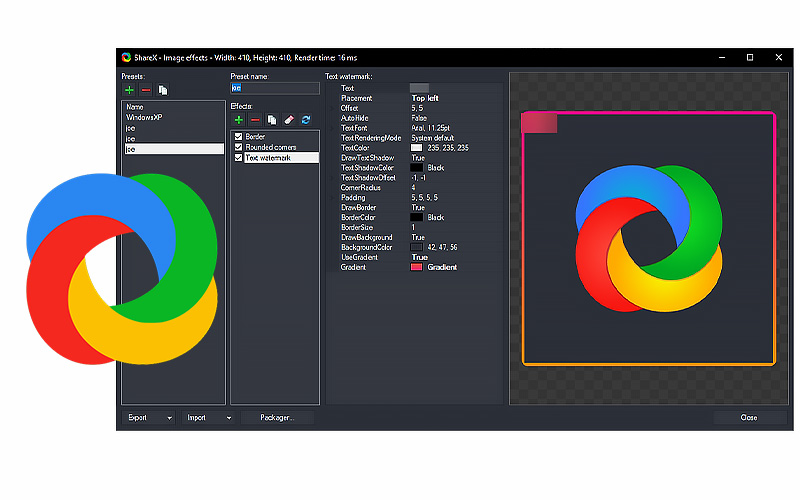Open the TextShadowColor black swatch
The image size is (800, 500).
tap(416, 168)
